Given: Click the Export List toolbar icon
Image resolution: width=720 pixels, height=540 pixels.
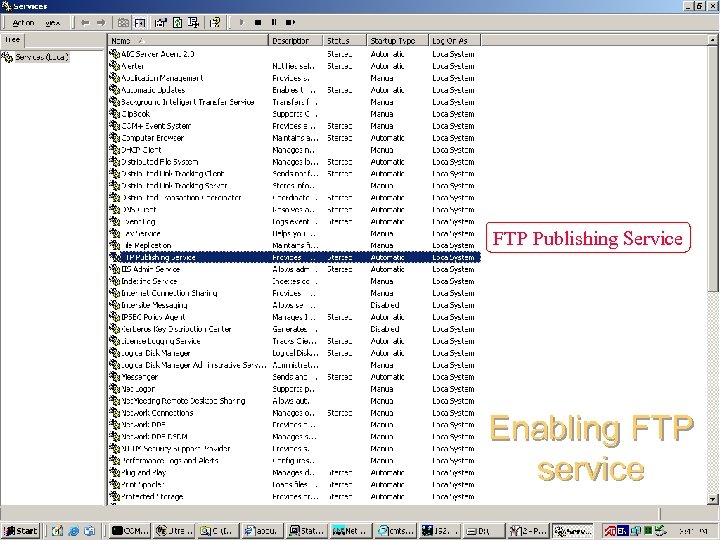Looking at the screenshot, I should [x=193, y=22].
